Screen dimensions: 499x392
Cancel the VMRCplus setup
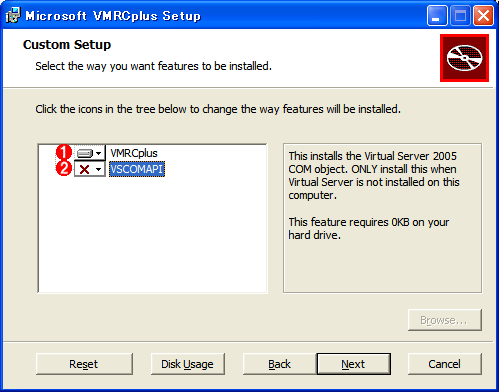[x=445, y=364]
